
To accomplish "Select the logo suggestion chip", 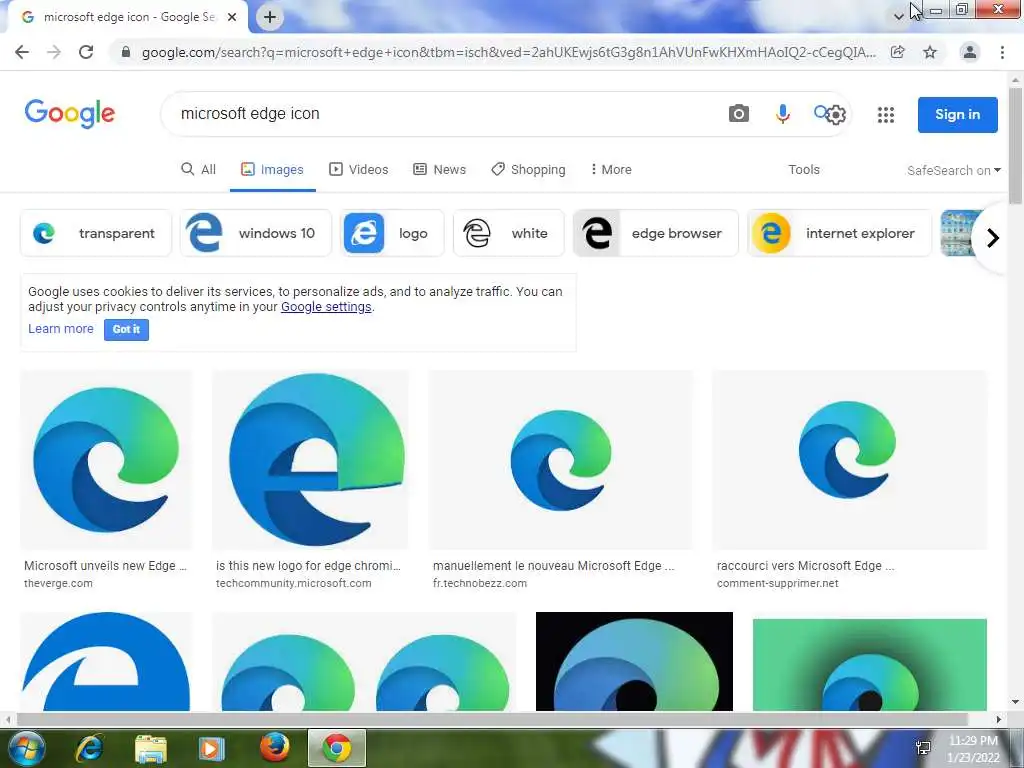I will click(392, 233).
